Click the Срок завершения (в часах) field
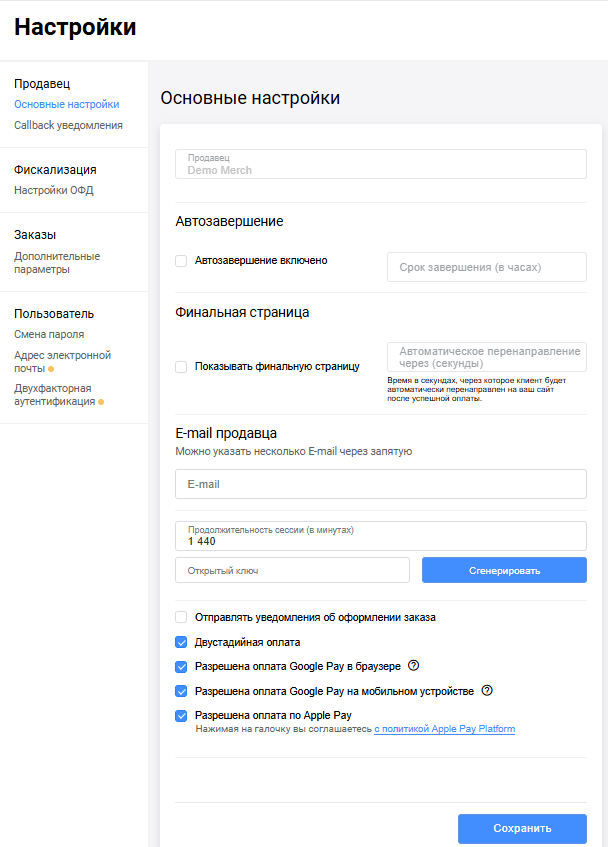608x847 pixels. pyautogui.click(x=486, y=267)
